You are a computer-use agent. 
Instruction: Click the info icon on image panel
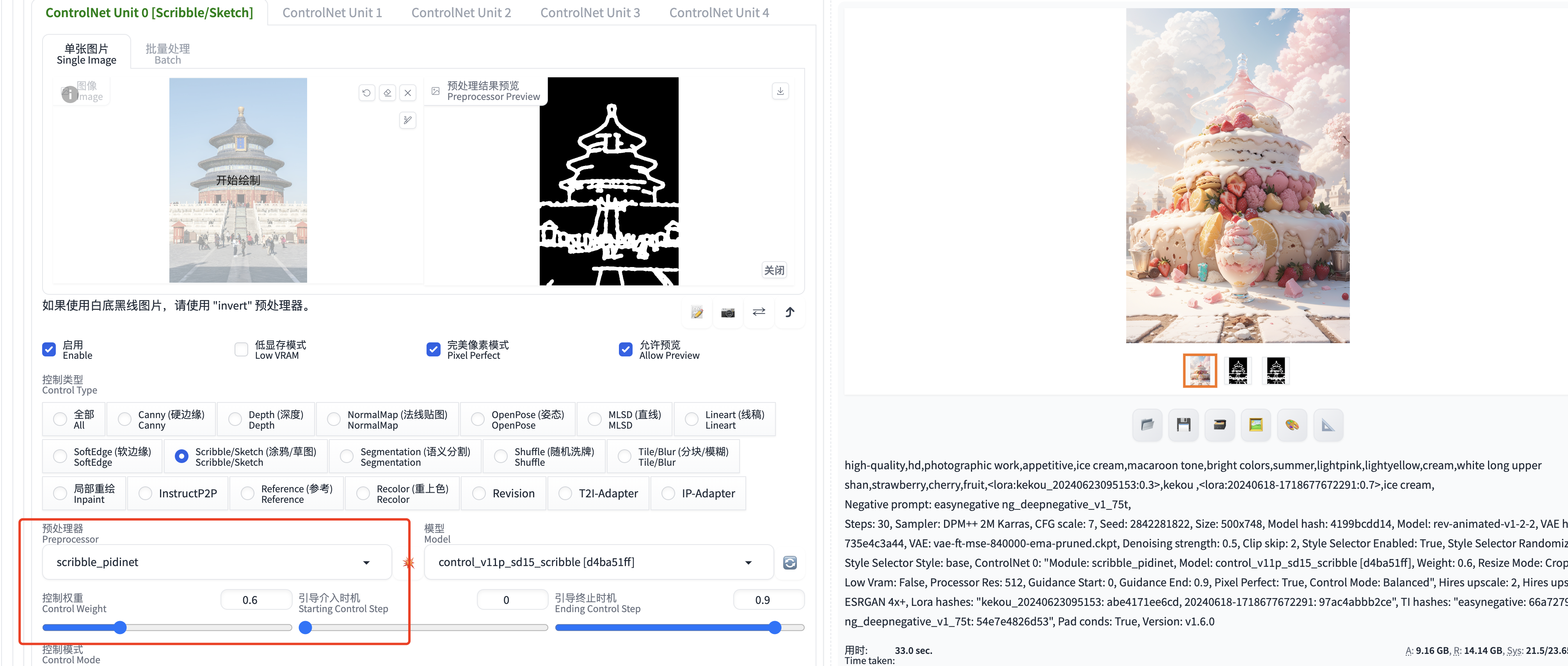(x=70, y=94)
